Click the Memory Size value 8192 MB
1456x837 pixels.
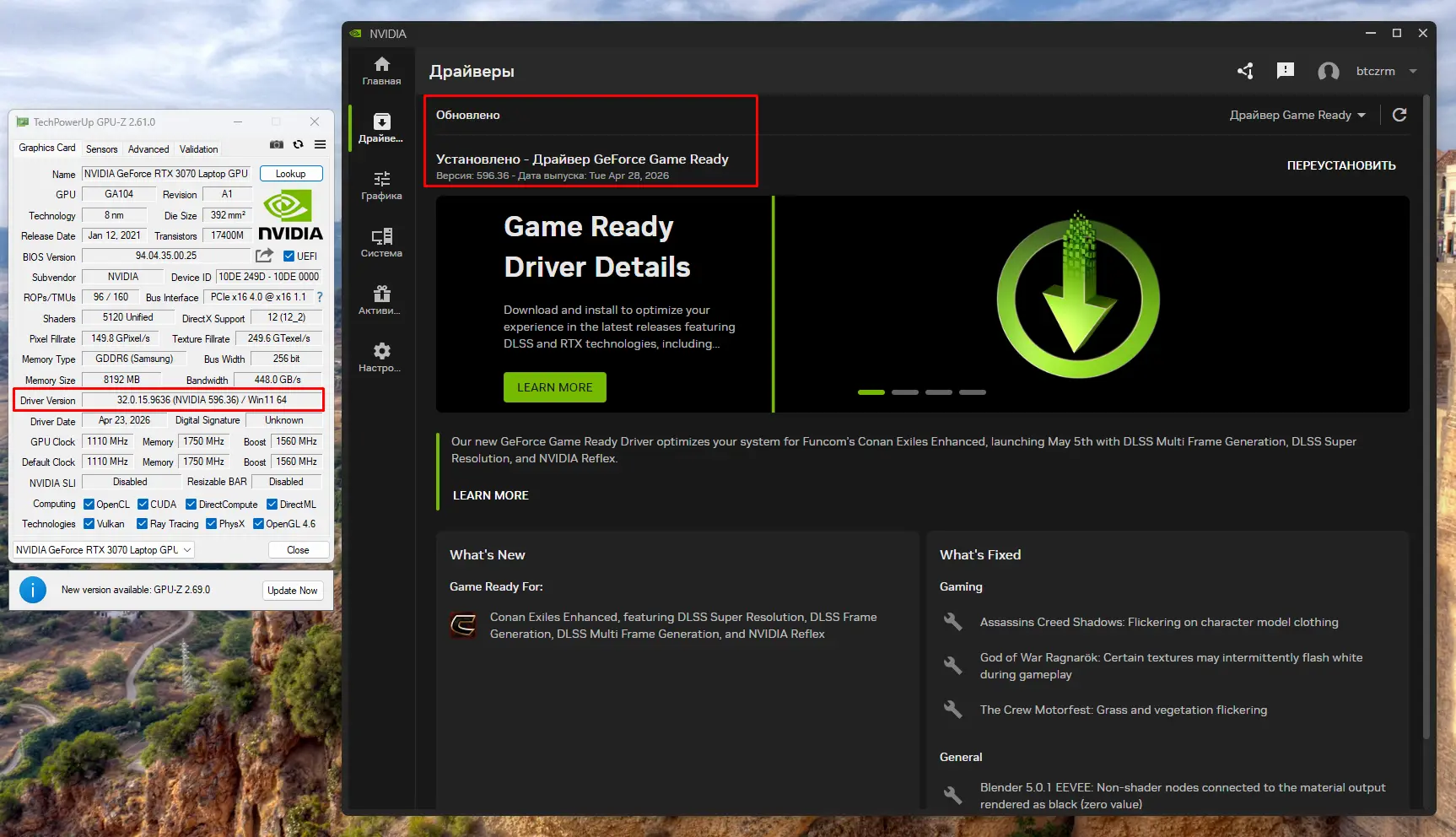tap(121, 380)
